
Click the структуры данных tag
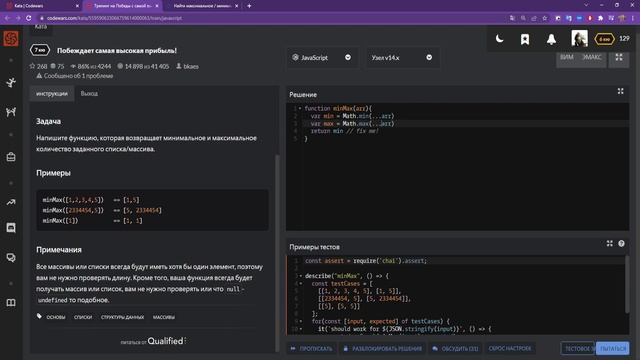122,317
